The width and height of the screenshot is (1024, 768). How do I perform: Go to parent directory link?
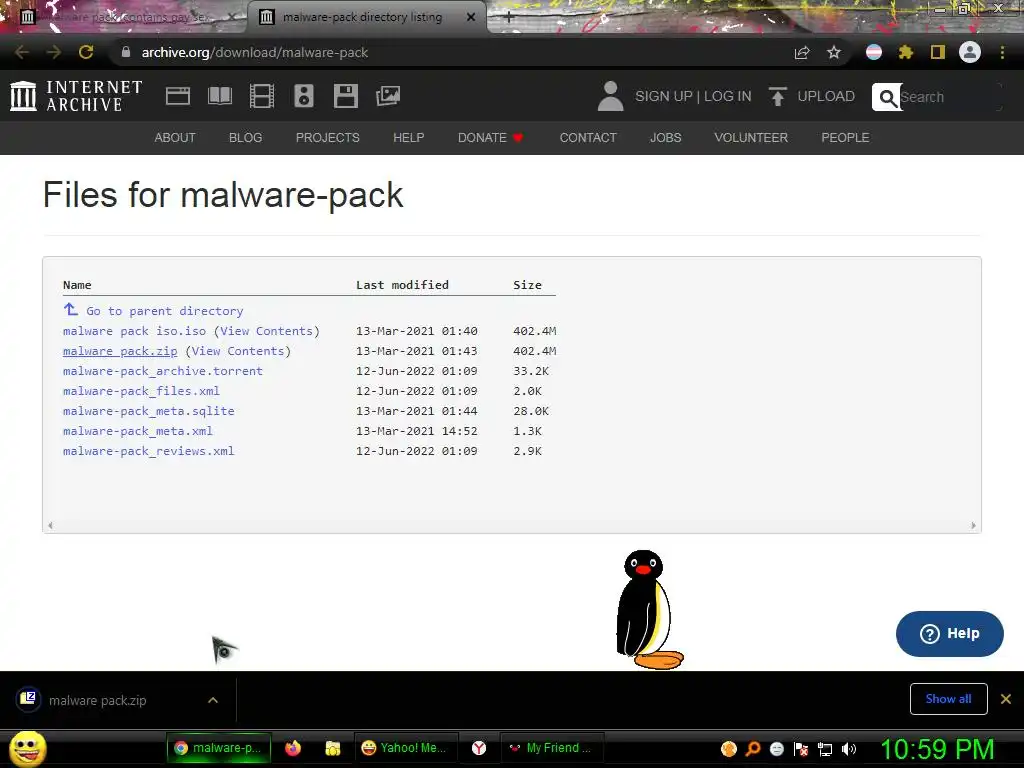point(165,311)
